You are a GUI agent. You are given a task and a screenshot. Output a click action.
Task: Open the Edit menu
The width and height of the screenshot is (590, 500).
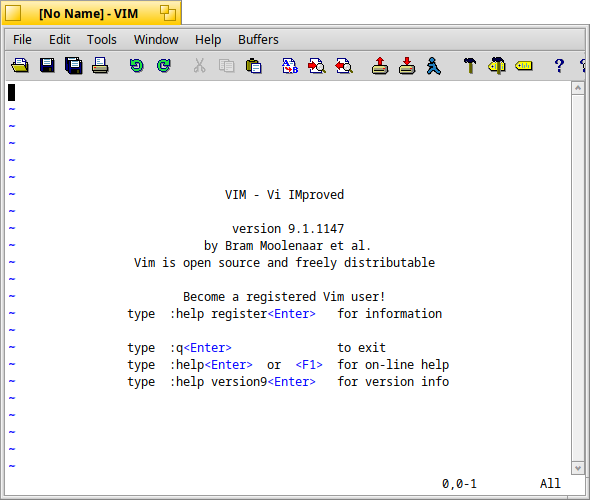[59, 40]
